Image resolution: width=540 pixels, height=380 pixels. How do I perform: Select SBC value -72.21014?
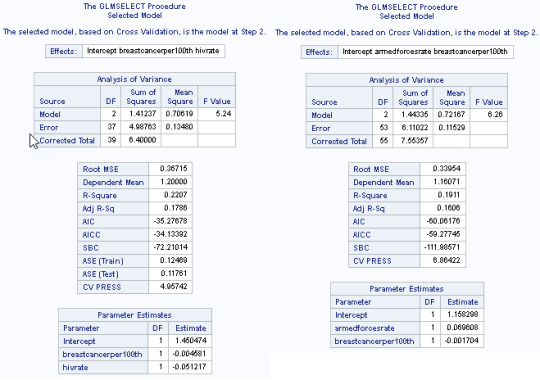pos(170,247)
